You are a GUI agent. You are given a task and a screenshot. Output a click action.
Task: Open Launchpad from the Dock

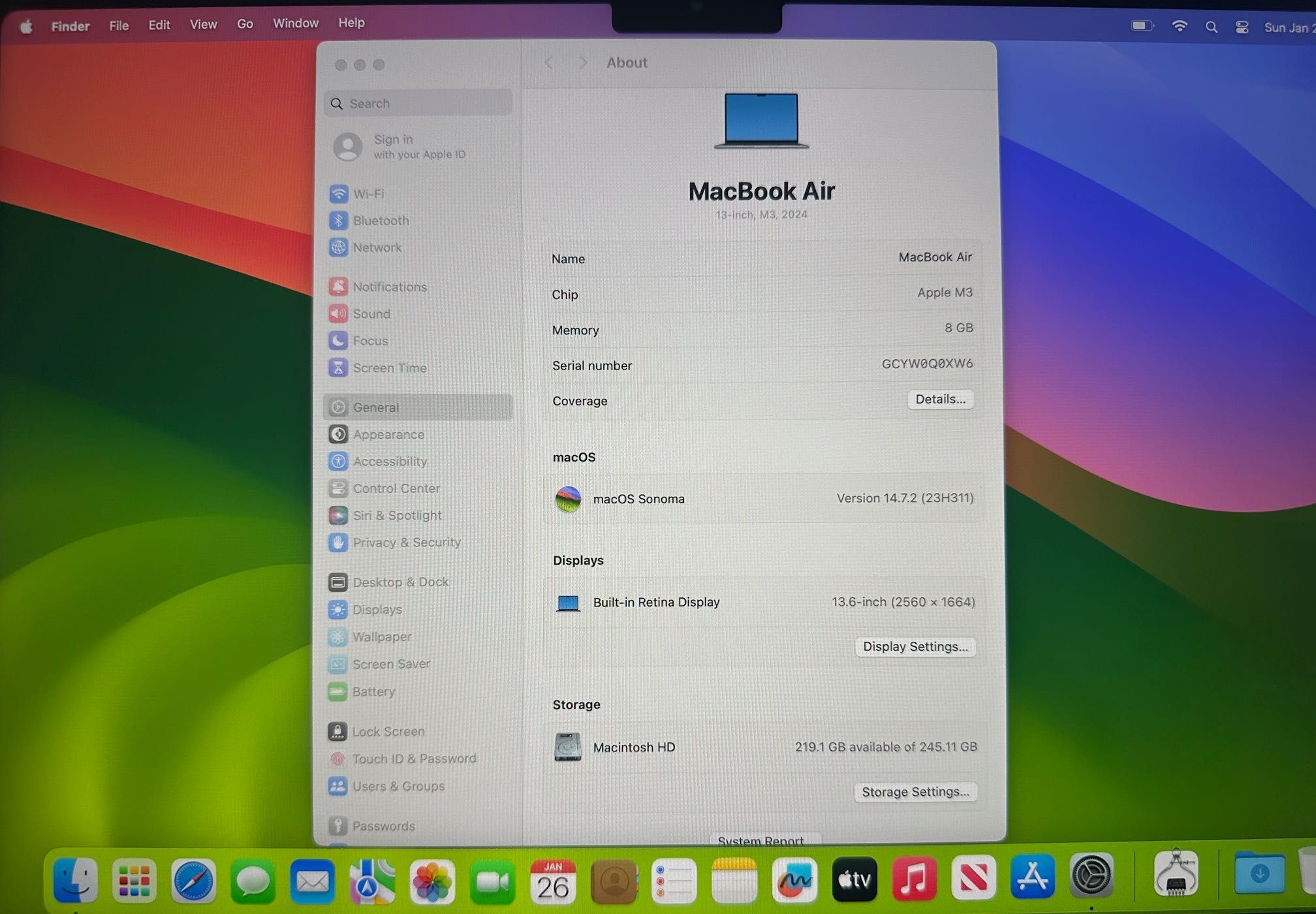[134, 880]
